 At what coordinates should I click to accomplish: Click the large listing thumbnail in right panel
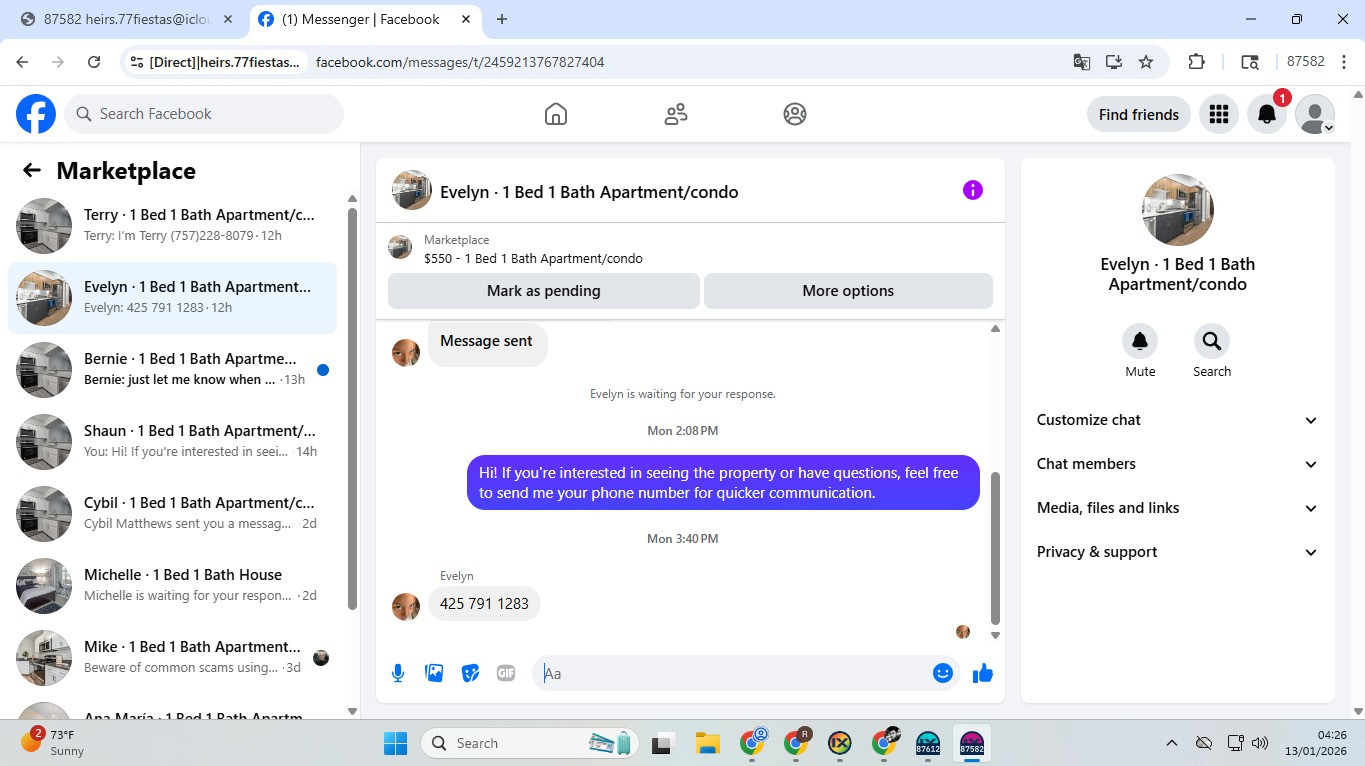[1178, 210]
